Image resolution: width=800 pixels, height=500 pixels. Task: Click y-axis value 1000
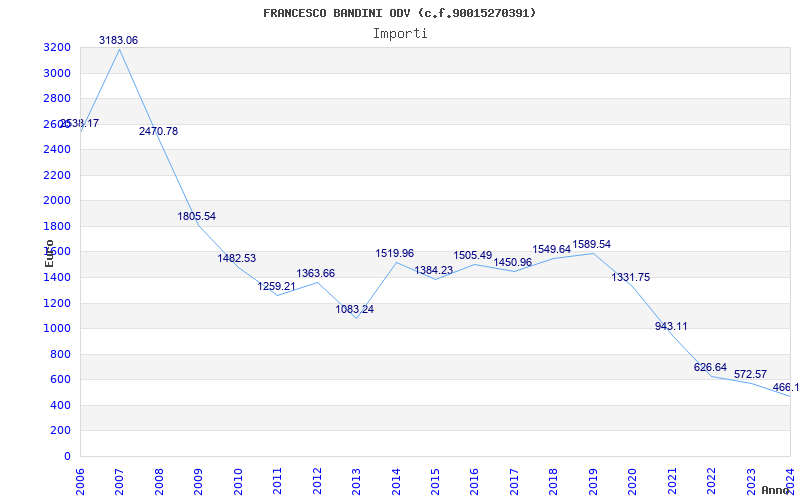(x=57, y=329)
